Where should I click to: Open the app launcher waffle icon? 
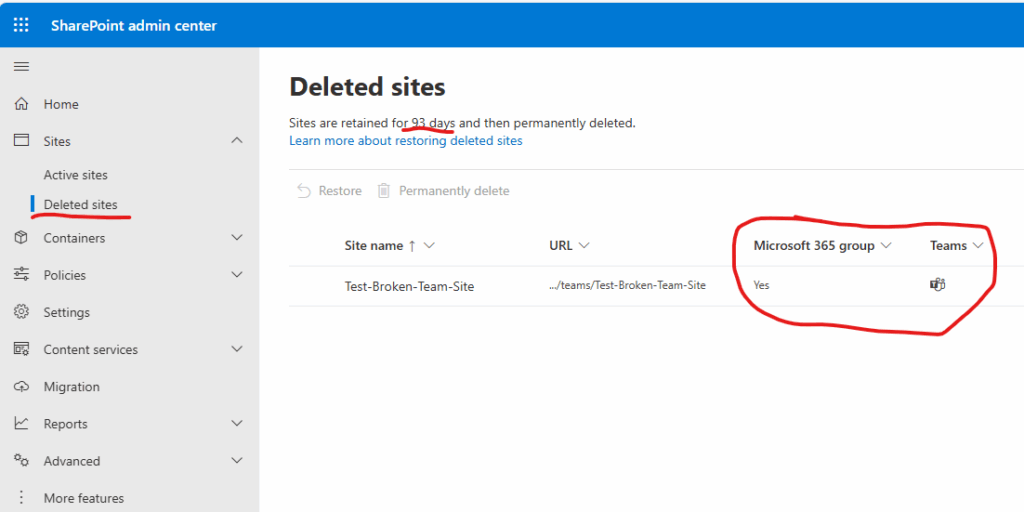pyautogui.click(x=22, y=25)
